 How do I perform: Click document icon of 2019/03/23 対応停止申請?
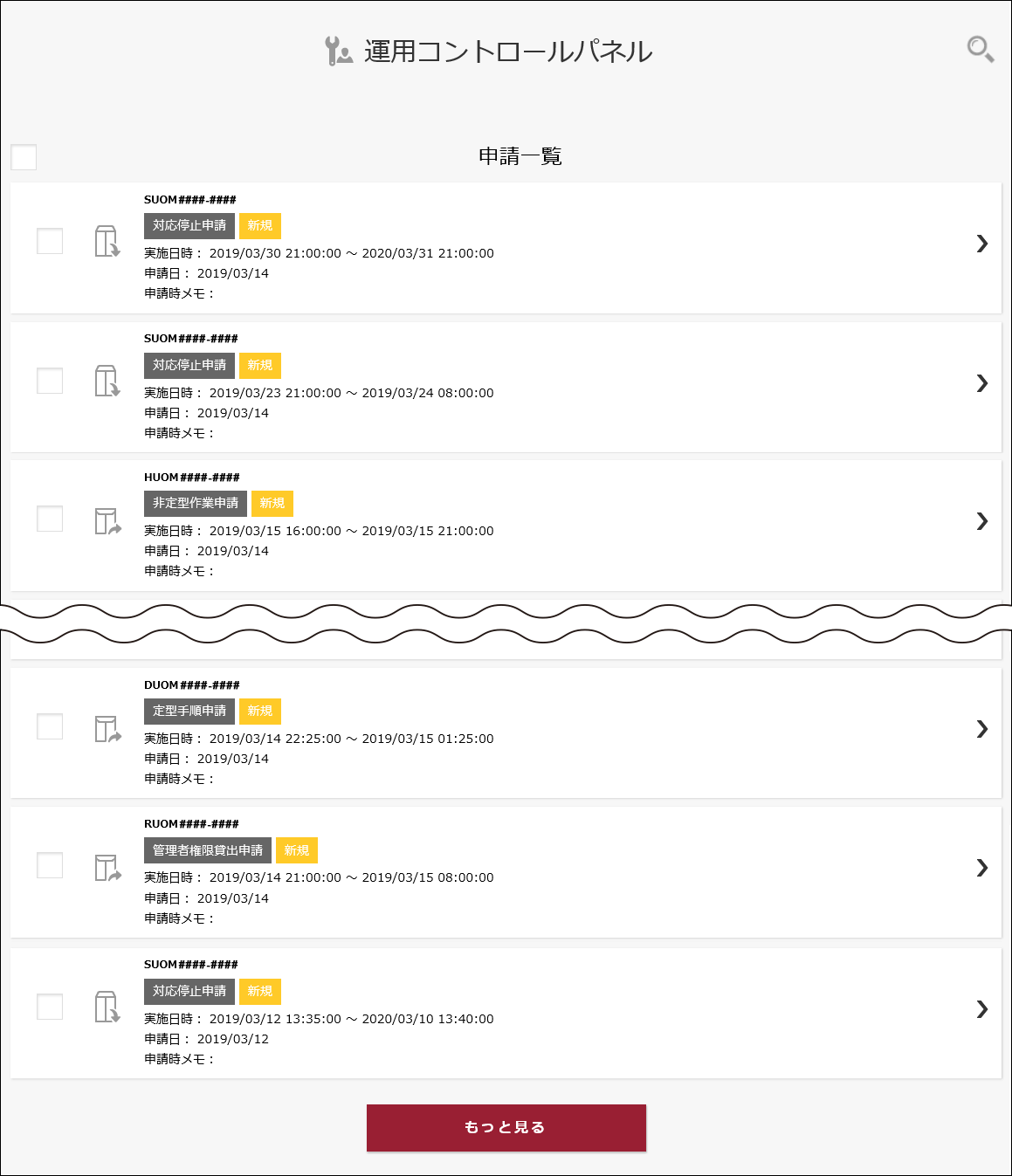[x=107, y=381]
